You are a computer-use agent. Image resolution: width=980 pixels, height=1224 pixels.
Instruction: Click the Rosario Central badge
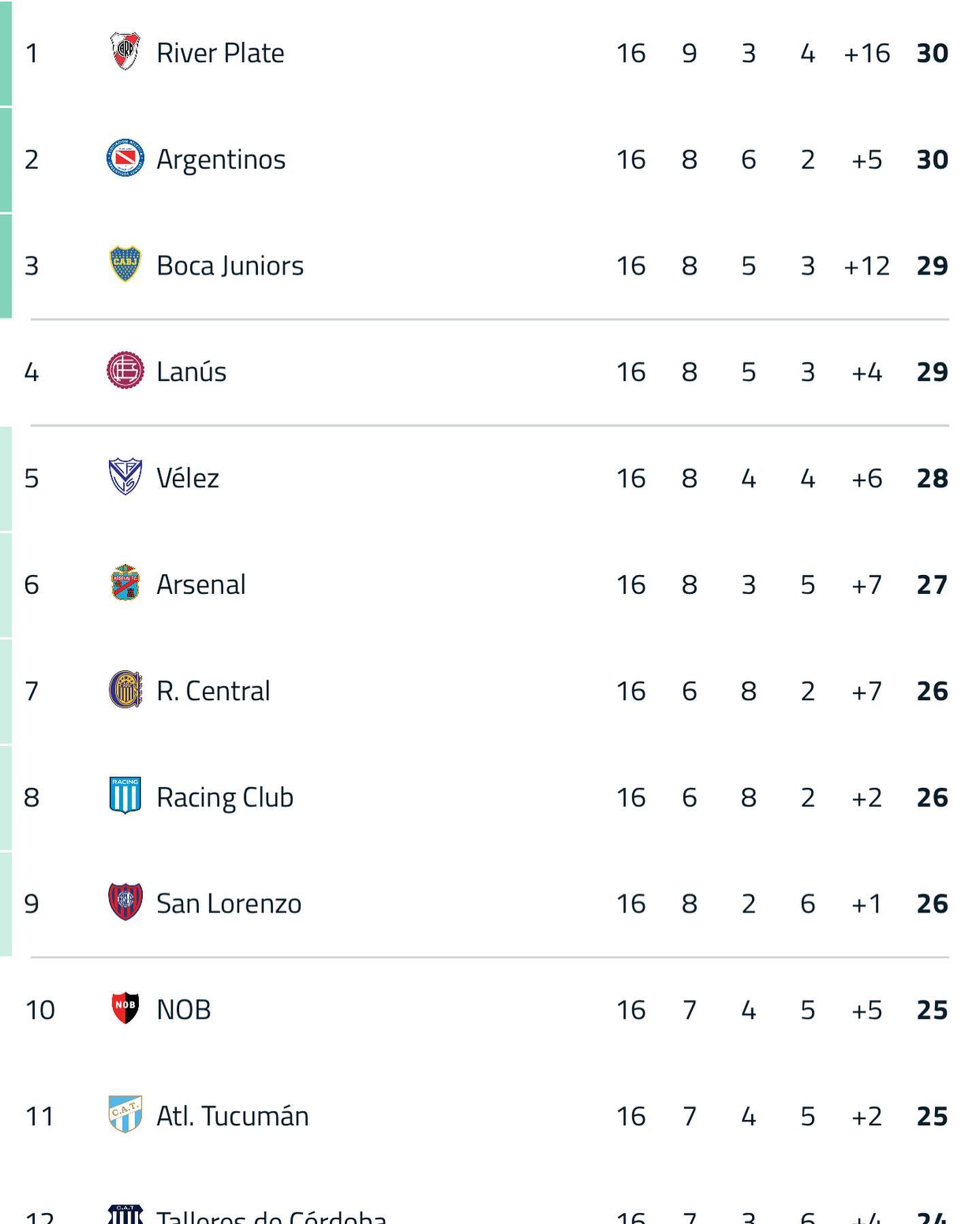click(x=125, y=690)
